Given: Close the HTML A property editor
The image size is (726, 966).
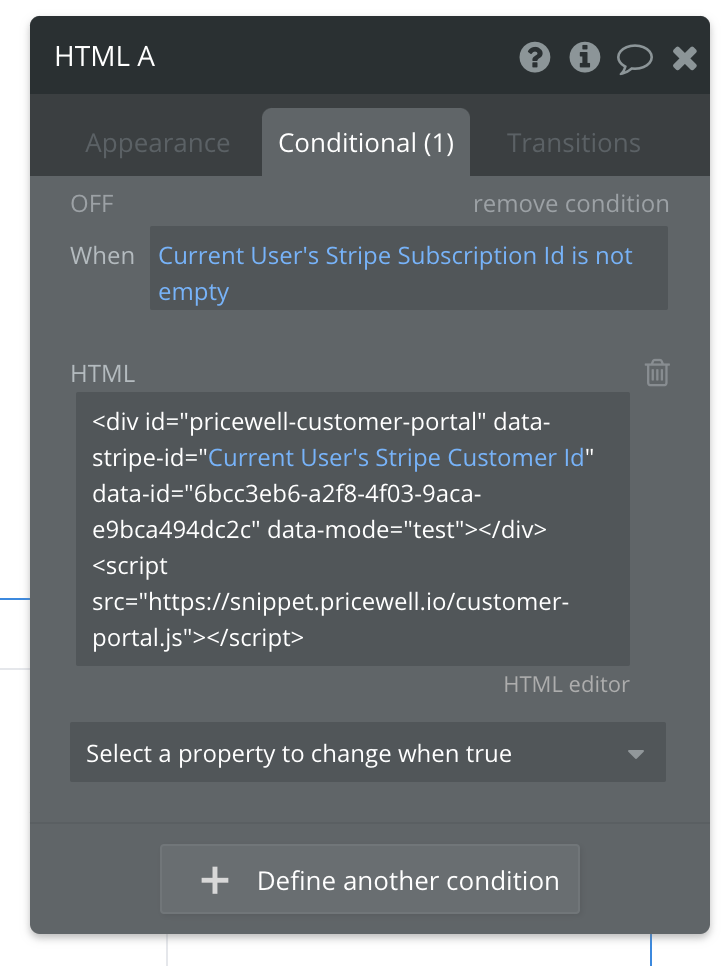Looking at the screenshot, I should [684, 58].
